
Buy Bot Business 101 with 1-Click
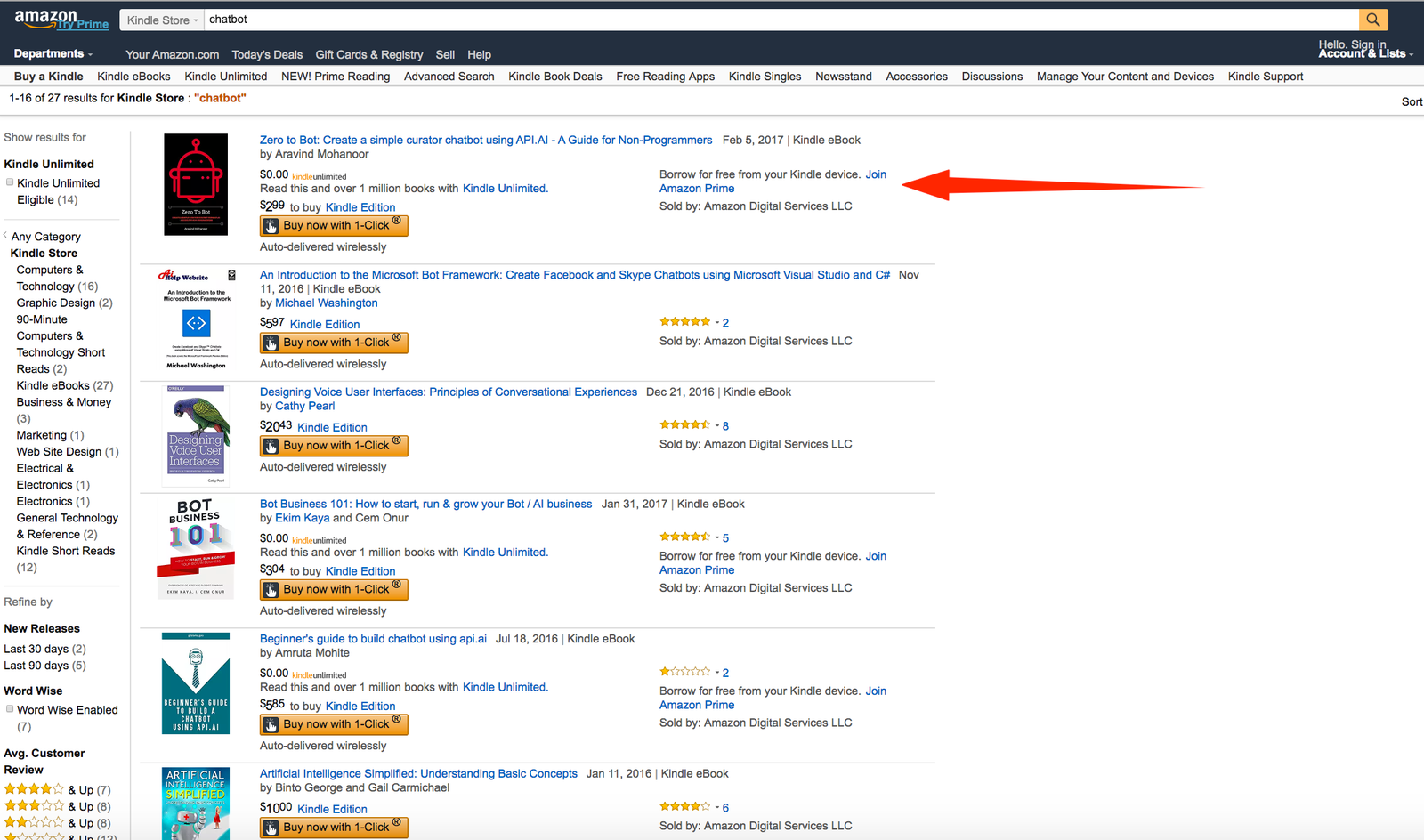(334, 590)
